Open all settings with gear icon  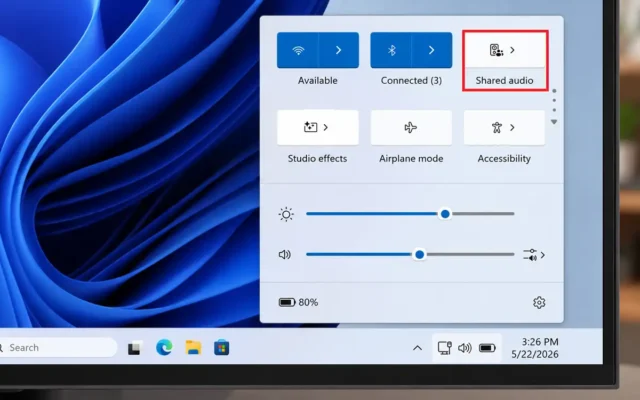(539, 302)
